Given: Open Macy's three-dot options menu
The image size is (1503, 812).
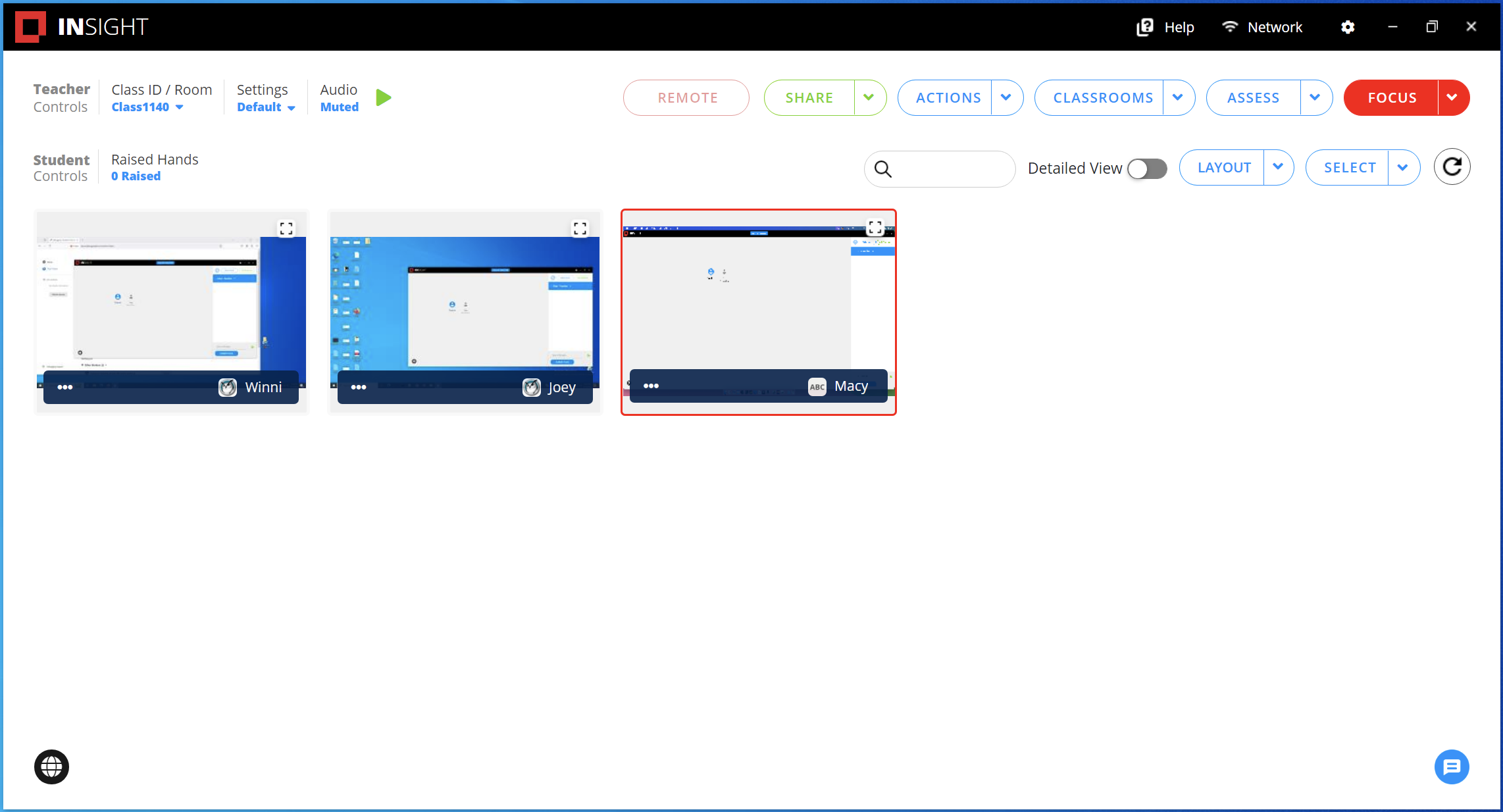Looking at the screenshot, I should tap(651, 386).
